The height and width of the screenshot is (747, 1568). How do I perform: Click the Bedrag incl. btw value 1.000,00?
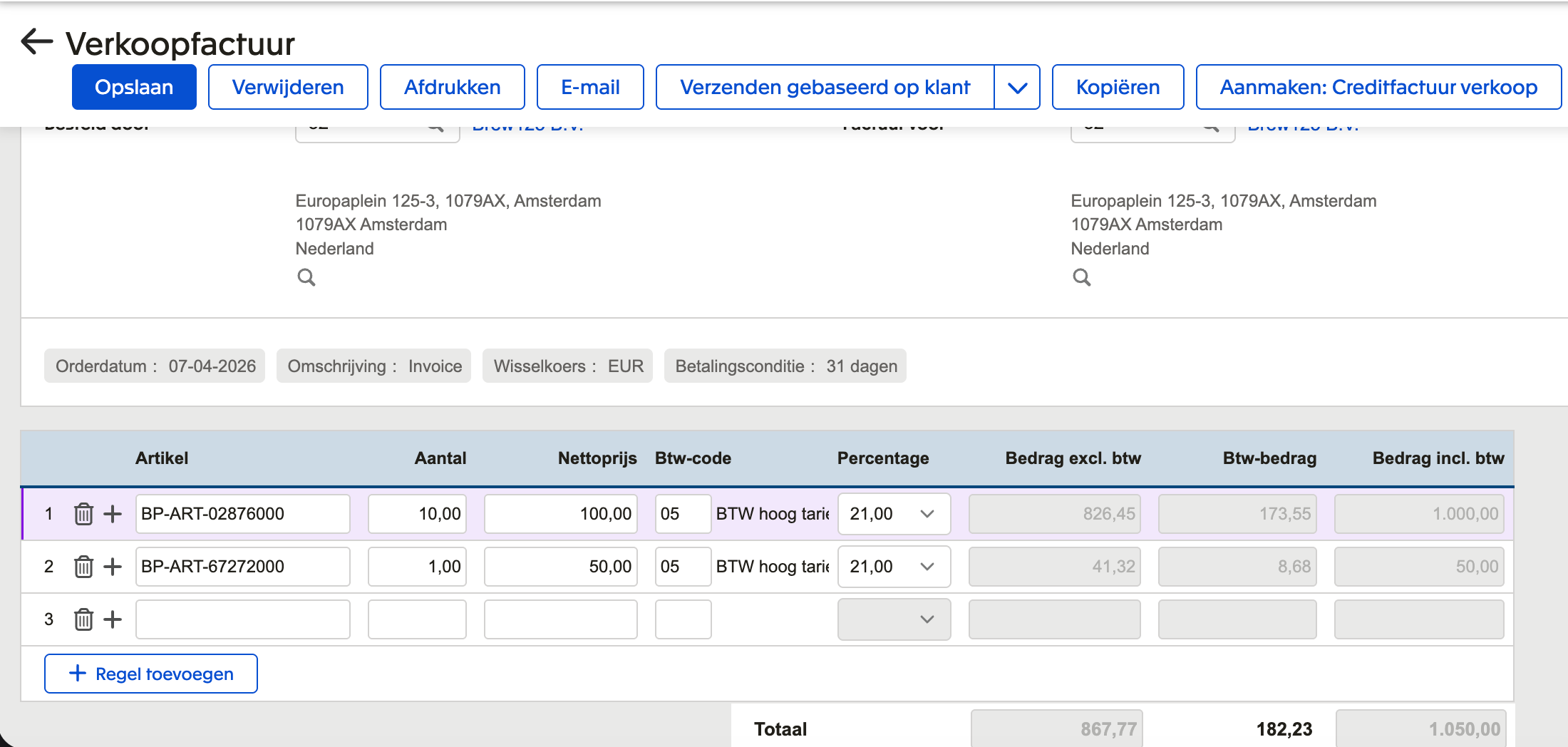(x=1419, y=513)
